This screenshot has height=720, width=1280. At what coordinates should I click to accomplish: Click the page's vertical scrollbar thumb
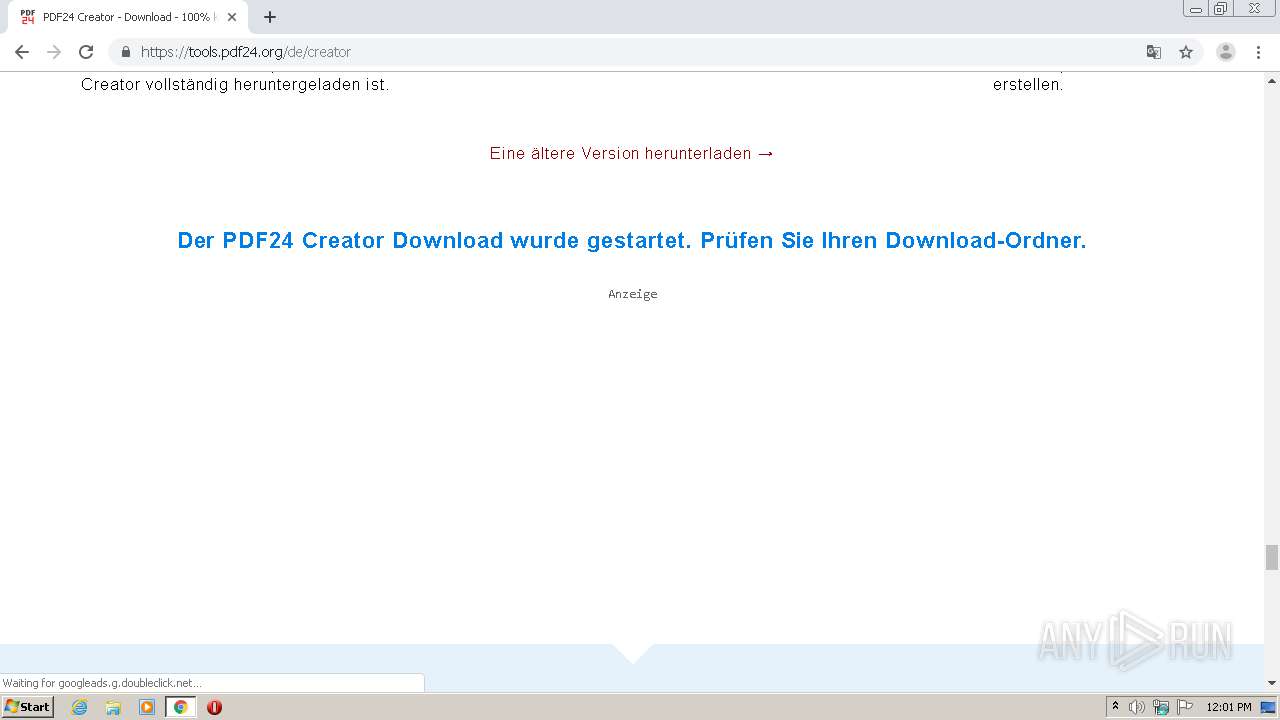pos(1272,557)
